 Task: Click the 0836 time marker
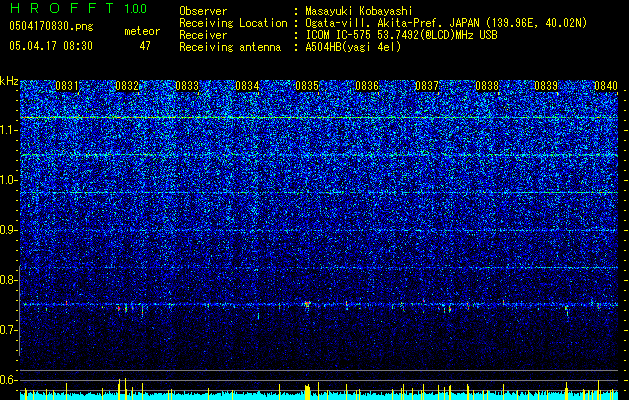point(367,86)
